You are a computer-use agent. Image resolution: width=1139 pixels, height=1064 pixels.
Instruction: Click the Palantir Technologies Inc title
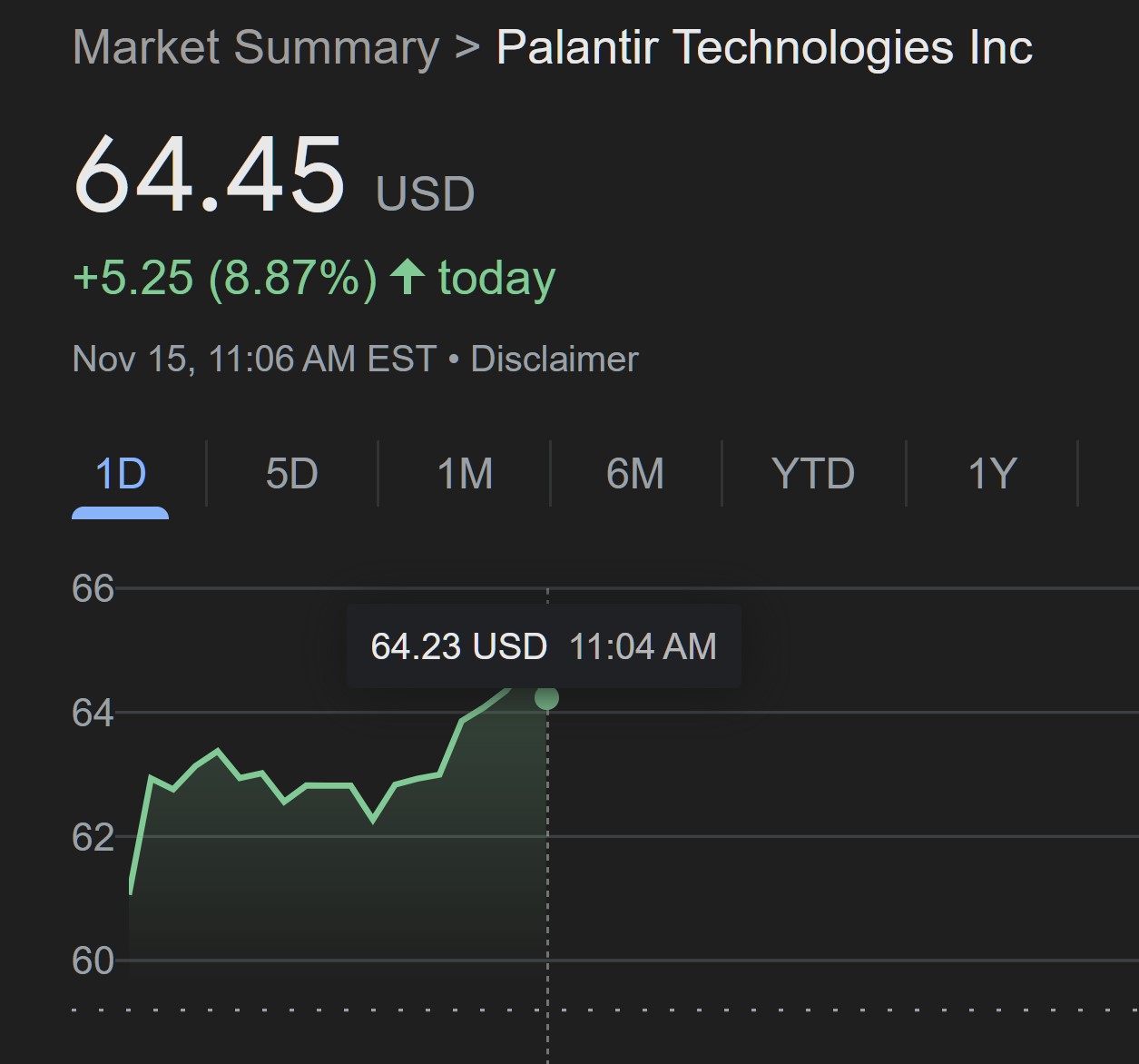click(764, 47)
